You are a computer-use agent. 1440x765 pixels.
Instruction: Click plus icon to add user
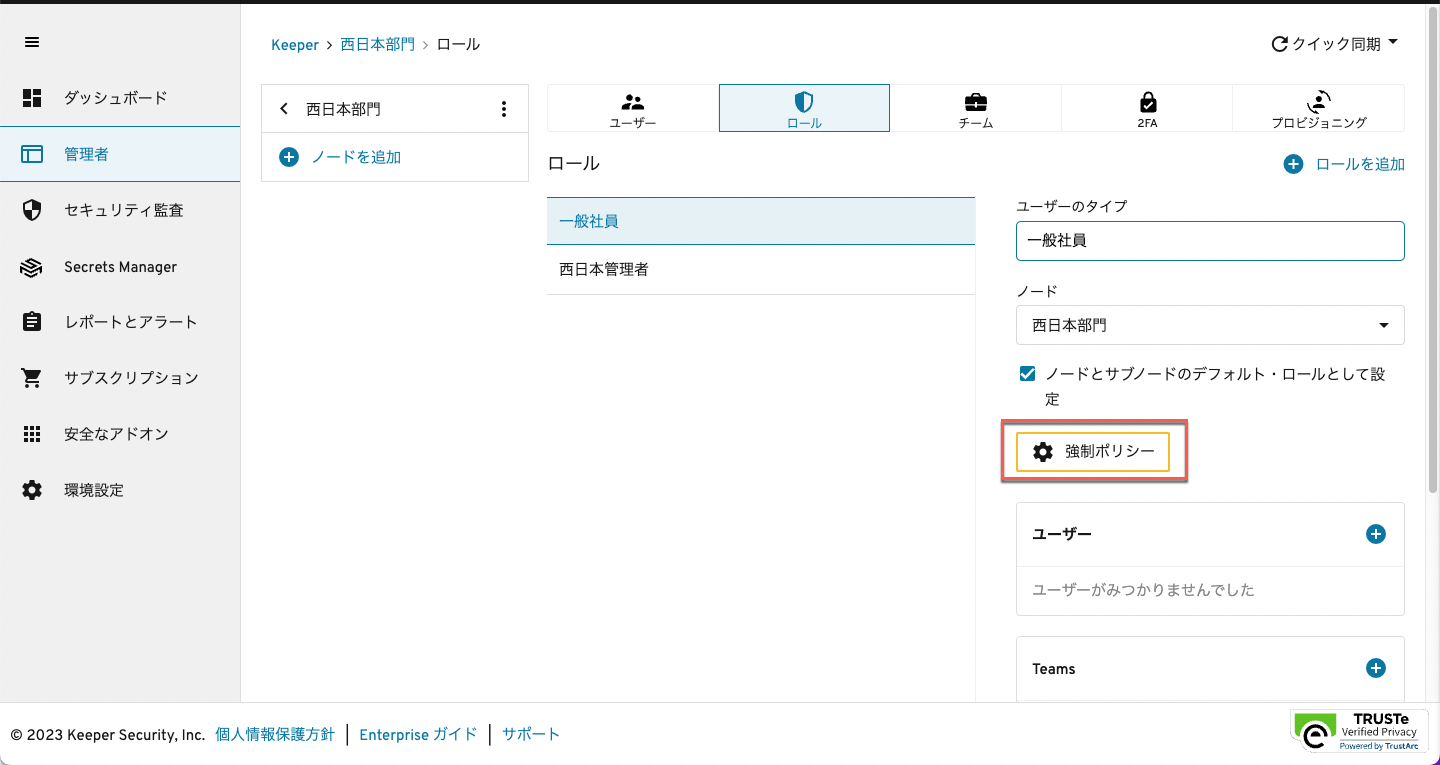tap(1376, 534)
